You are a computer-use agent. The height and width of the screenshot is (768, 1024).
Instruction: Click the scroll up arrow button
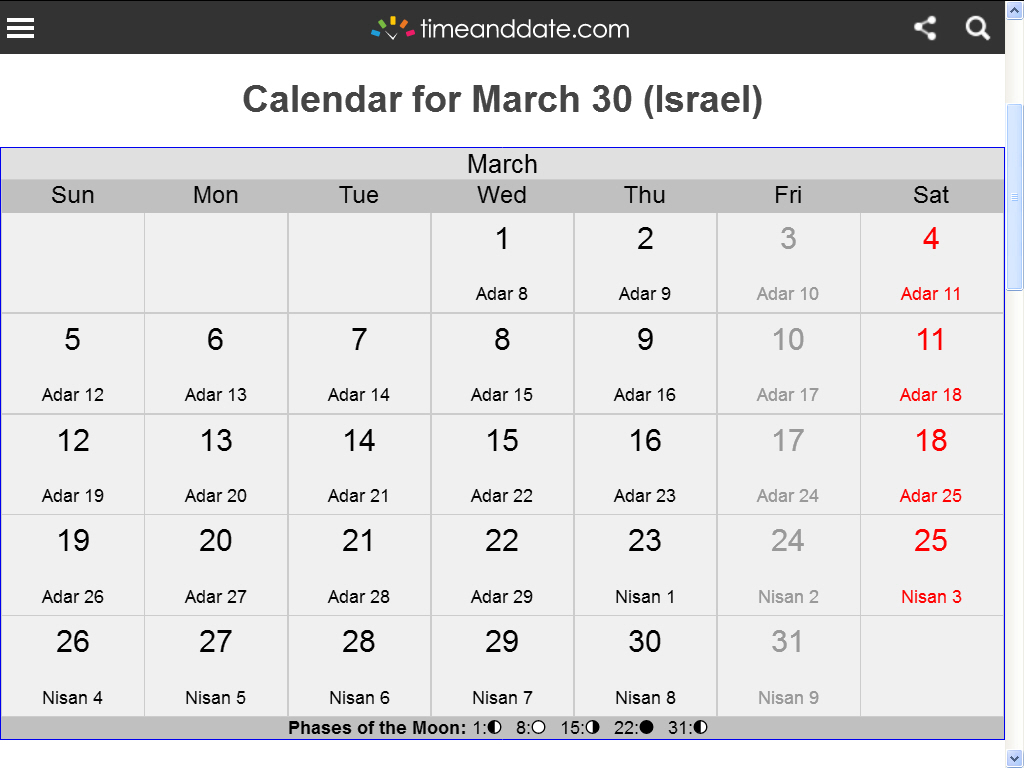[1014, 10]
